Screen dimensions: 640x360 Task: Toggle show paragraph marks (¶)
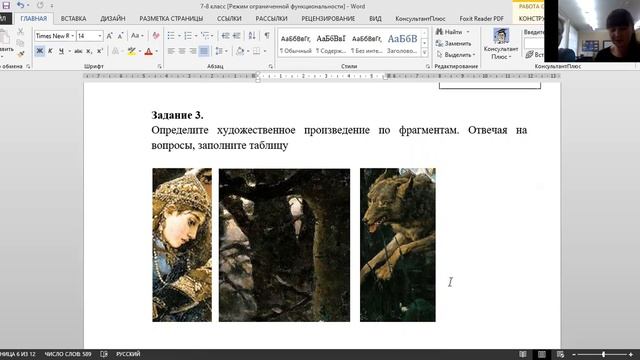point(267,36)
